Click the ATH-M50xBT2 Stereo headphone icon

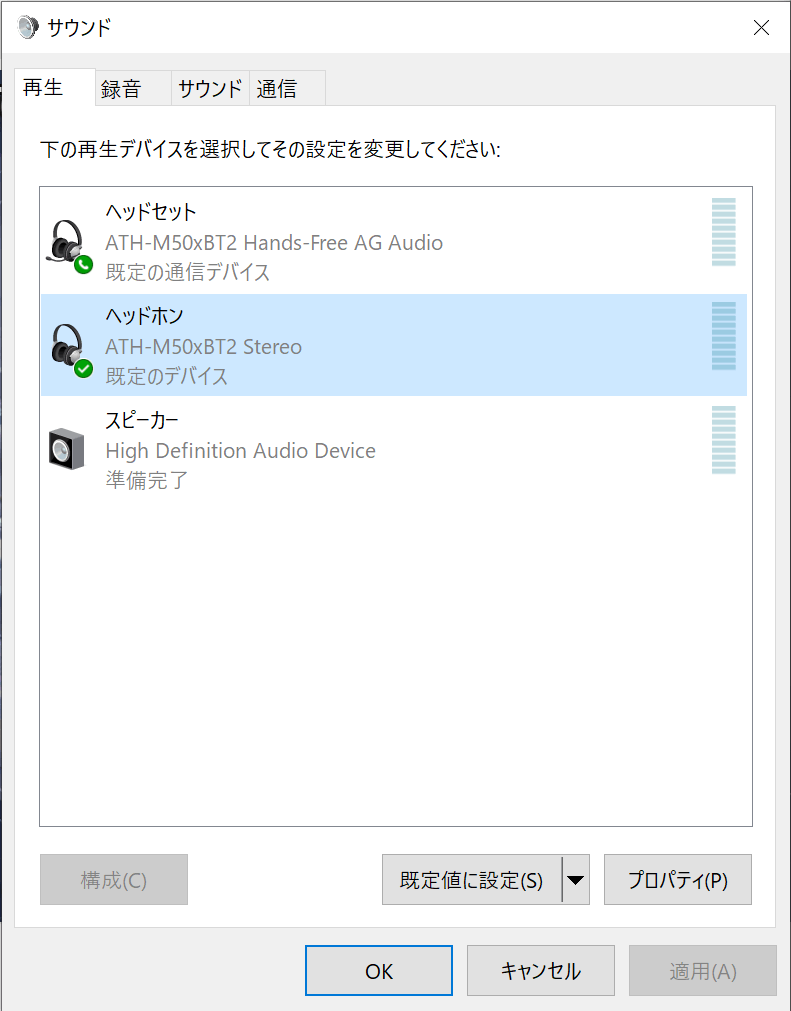click(69, 350)
